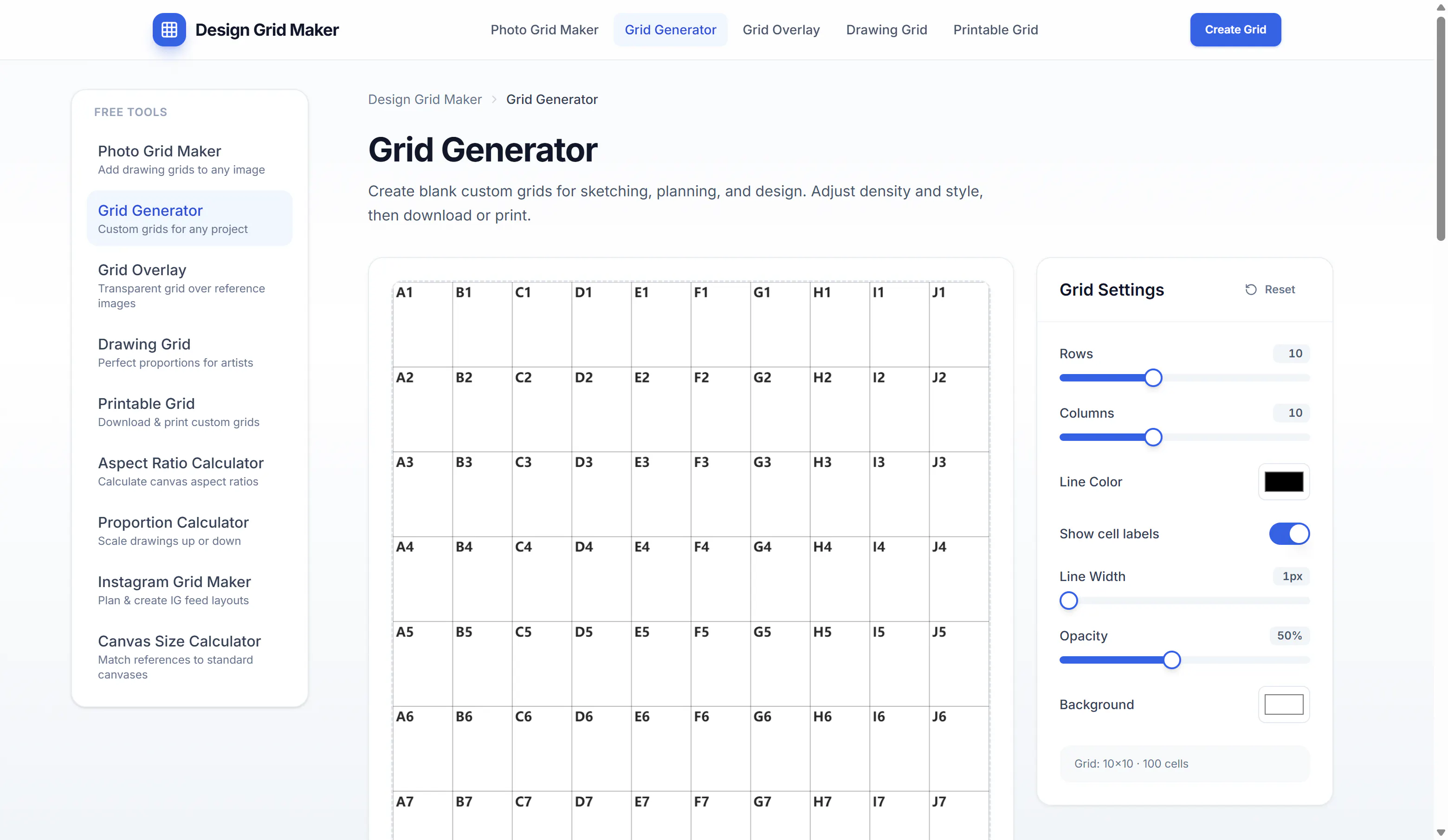Open Proportion Calculator in the sidebar
1448x840 pixels.
[x=190, y=530]
